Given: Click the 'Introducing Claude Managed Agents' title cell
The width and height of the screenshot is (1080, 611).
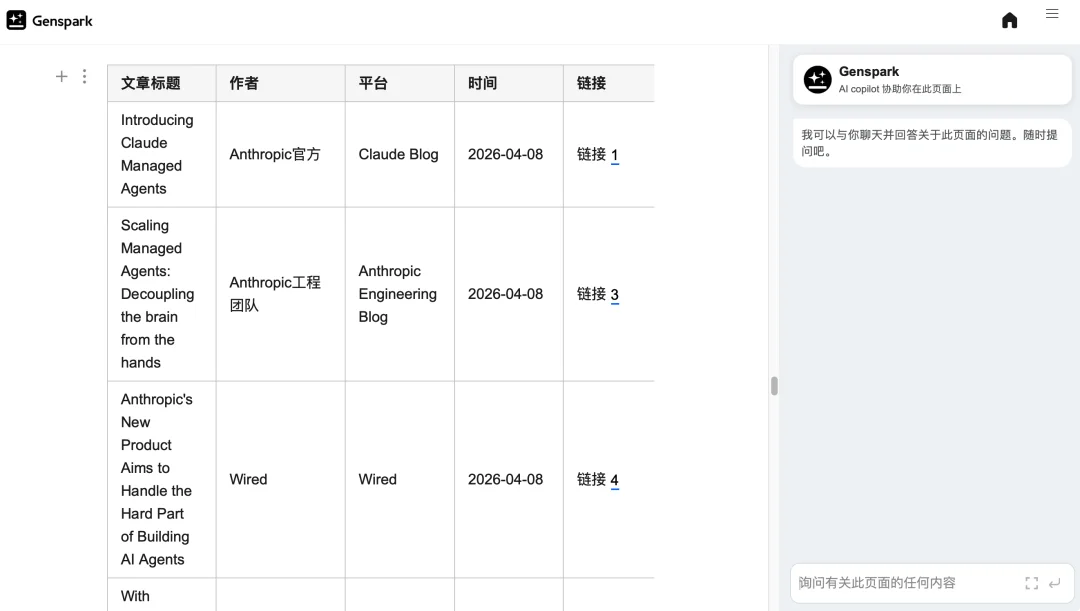Looking at the screenshot, I should point(162,154).
